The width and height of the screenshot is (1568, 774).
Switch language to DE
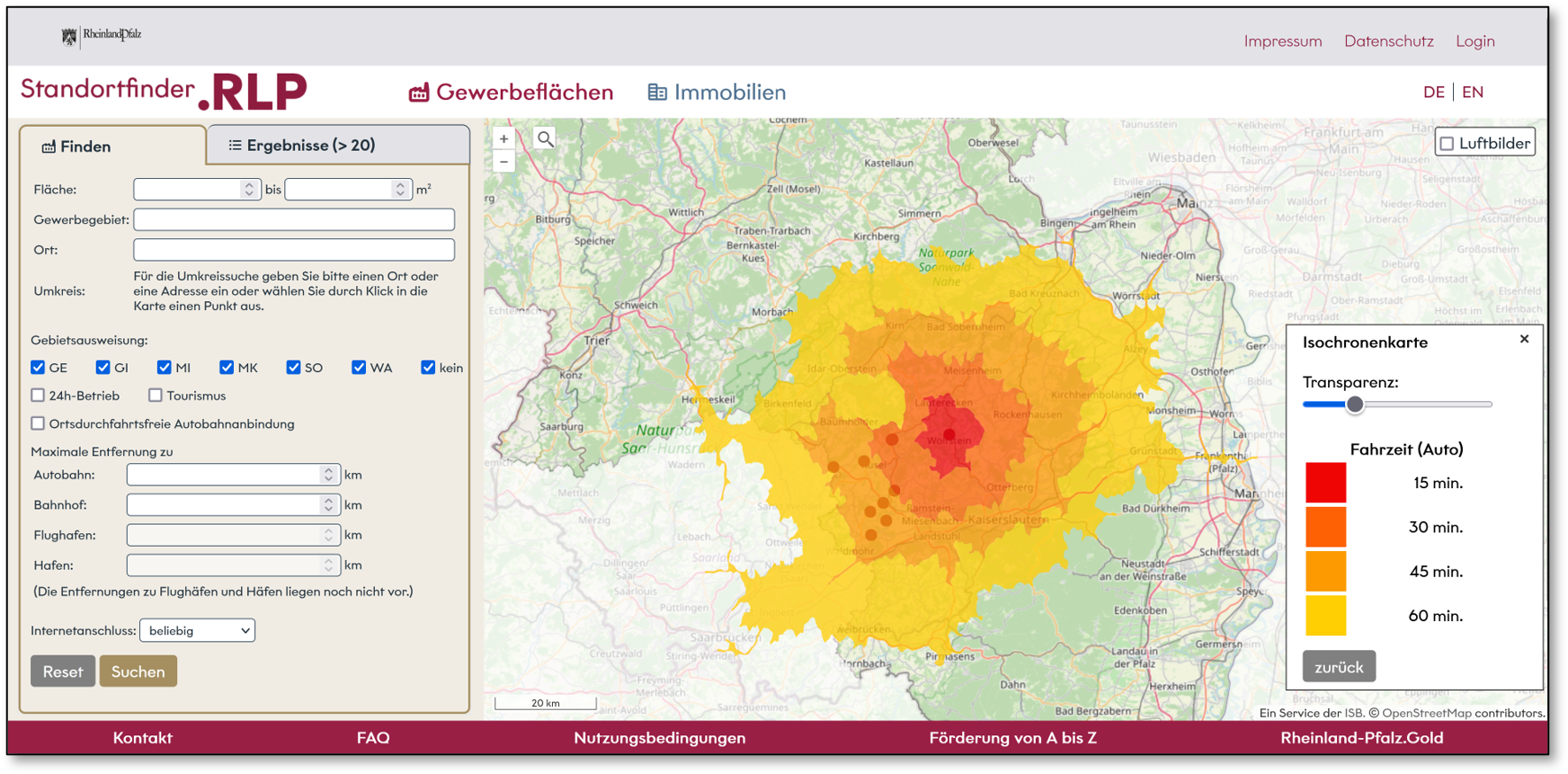point(1433,92)
